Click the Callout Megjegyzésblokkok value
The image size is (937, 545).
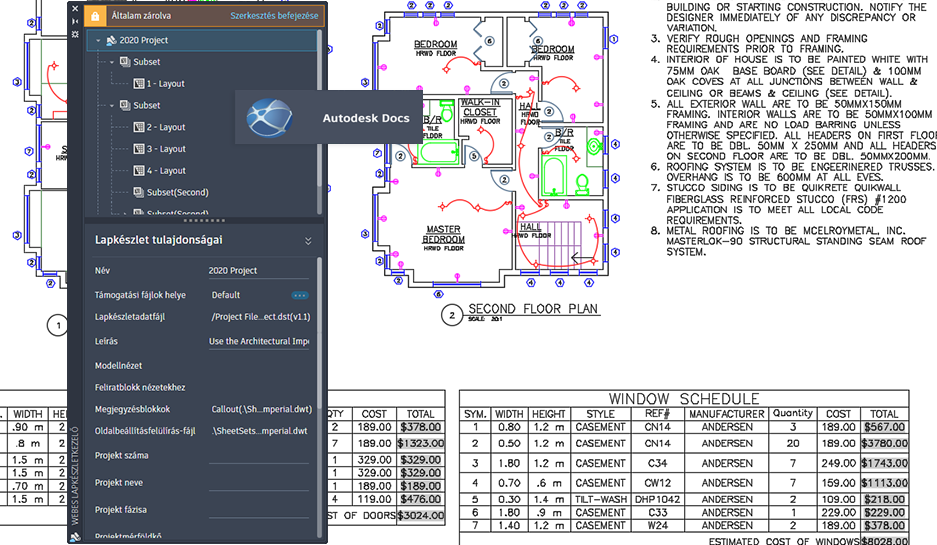point(261,409)
